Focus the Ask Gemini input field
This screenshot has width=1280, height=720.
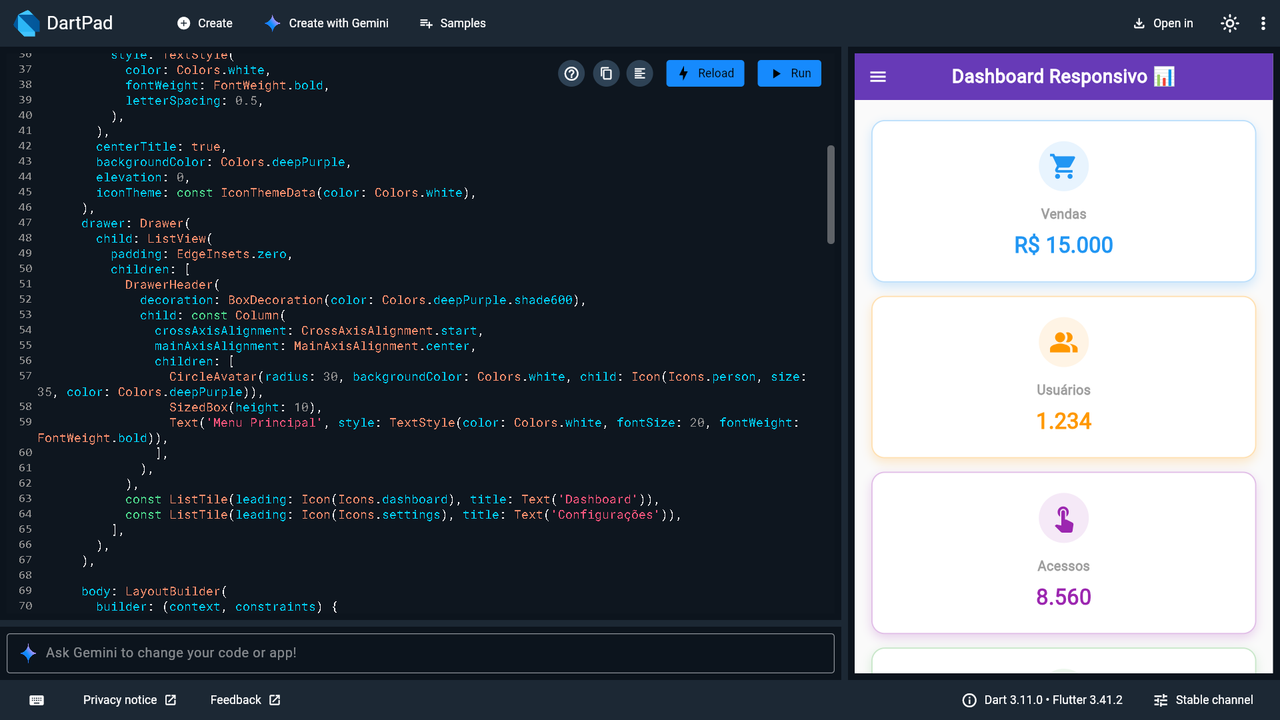[x=421, y=653]
